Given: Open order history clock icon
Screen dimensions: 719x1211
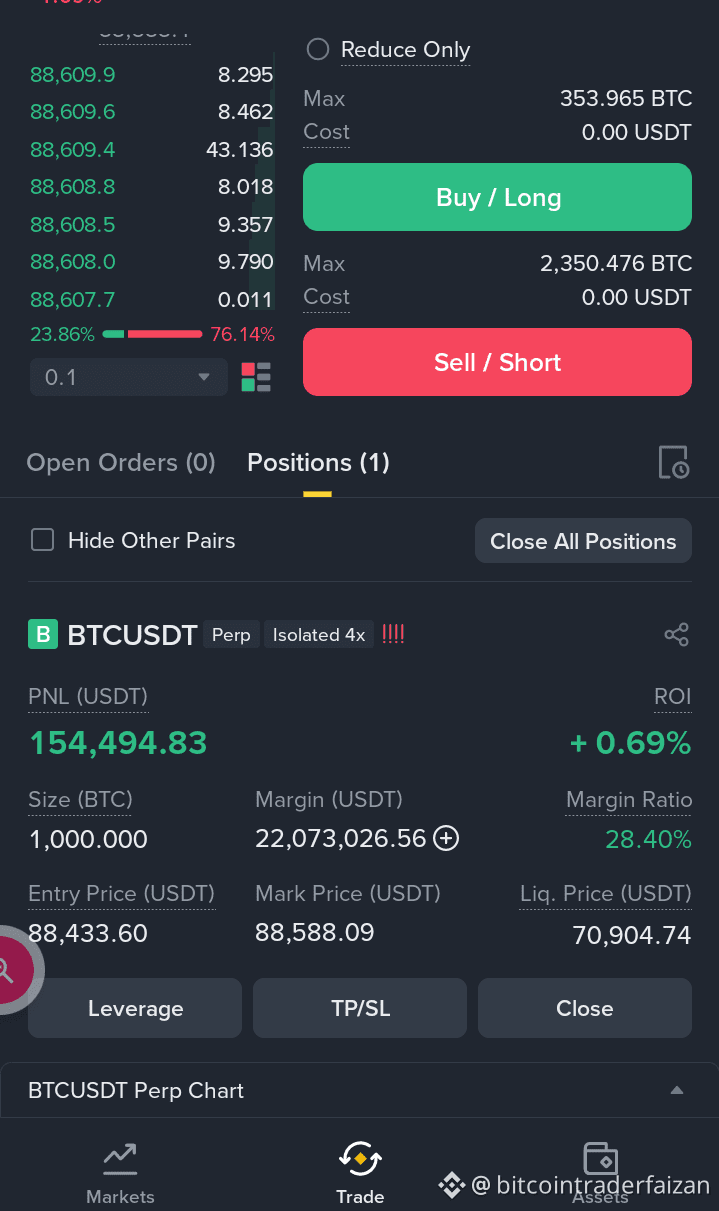Looking at the screenshot, I should (674, 462).
